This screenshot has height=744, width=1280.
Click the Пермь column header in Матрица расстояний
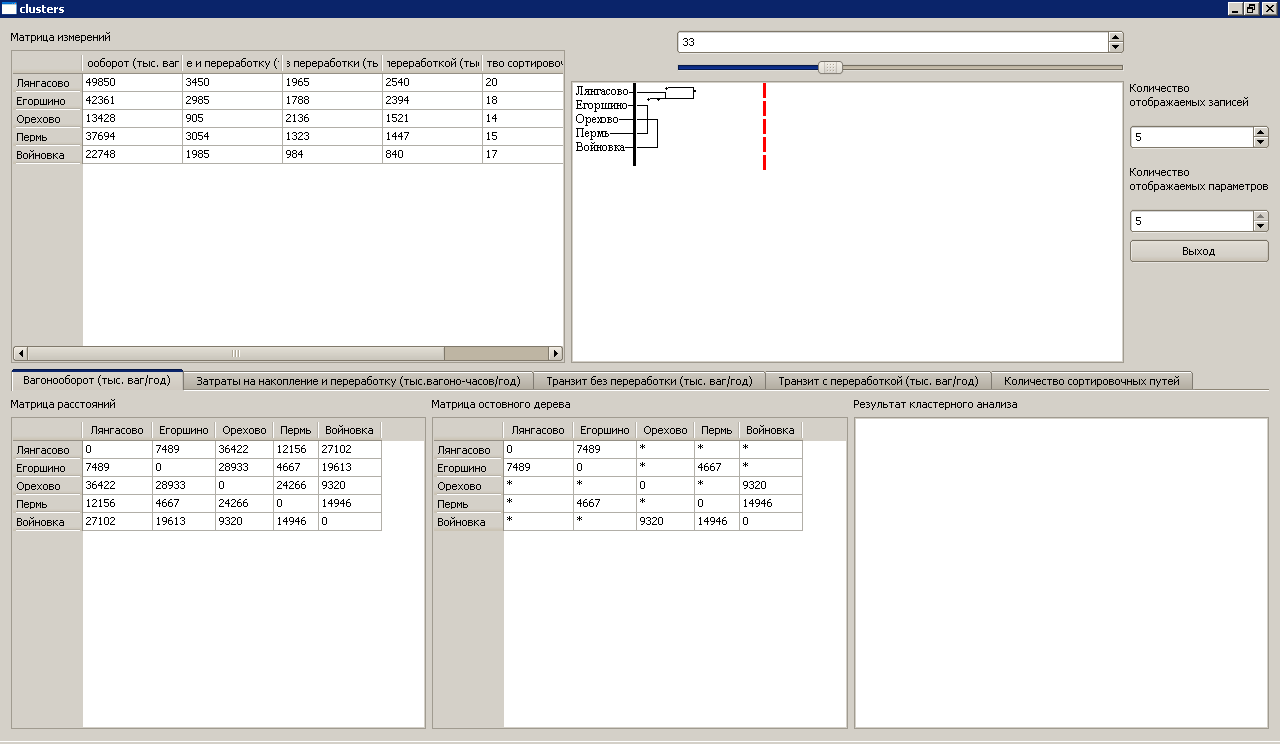296,430
